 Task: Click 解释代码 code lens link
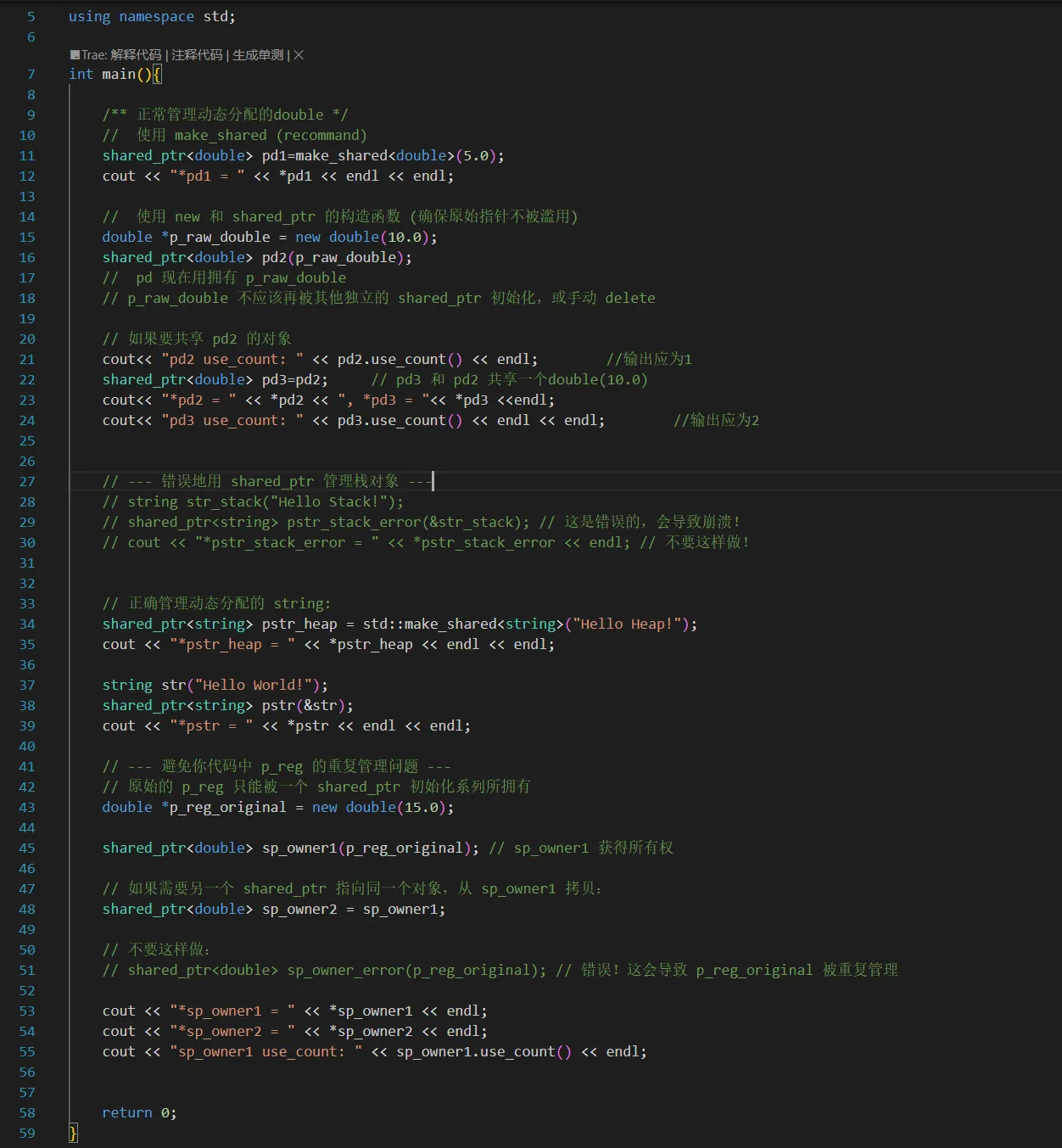[x=136, y=55]
